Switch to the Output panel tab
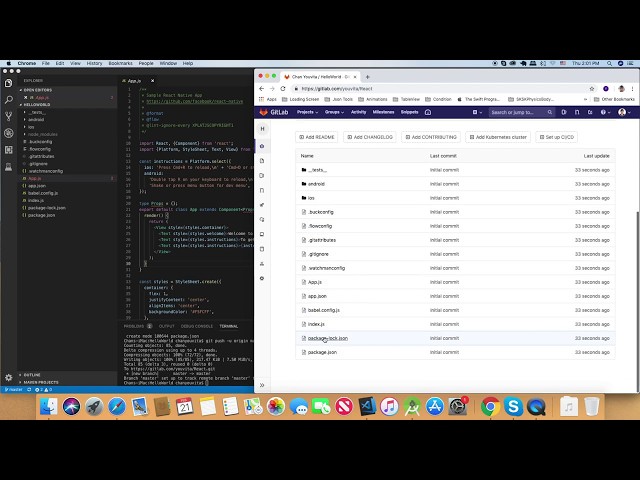 167,326
